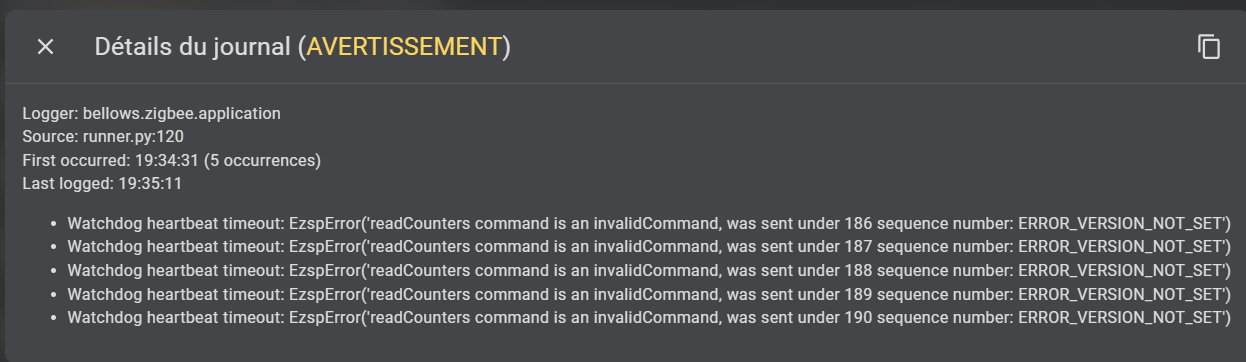The height and width of the screenshot is (362, 1246).
Task: Select the log entry with sequence number 187
Action: [648, 246]
